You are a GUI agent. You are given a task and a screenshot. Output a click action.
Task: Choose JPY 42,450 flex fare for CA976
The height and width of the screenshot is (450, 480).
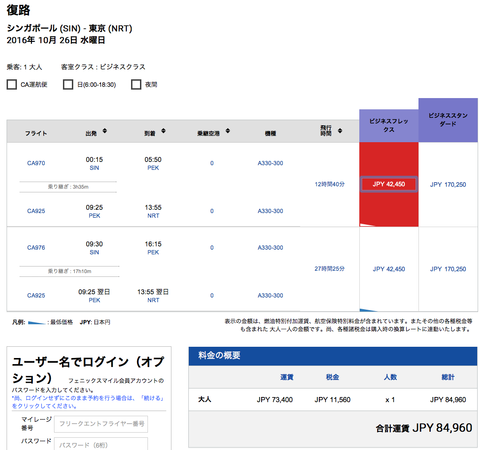point(389,269)
